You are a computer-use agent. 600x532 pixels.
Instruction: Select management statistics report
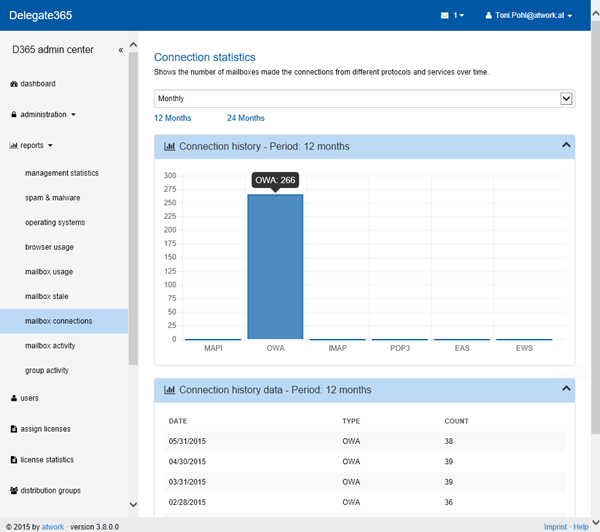[x=62, y=173]
